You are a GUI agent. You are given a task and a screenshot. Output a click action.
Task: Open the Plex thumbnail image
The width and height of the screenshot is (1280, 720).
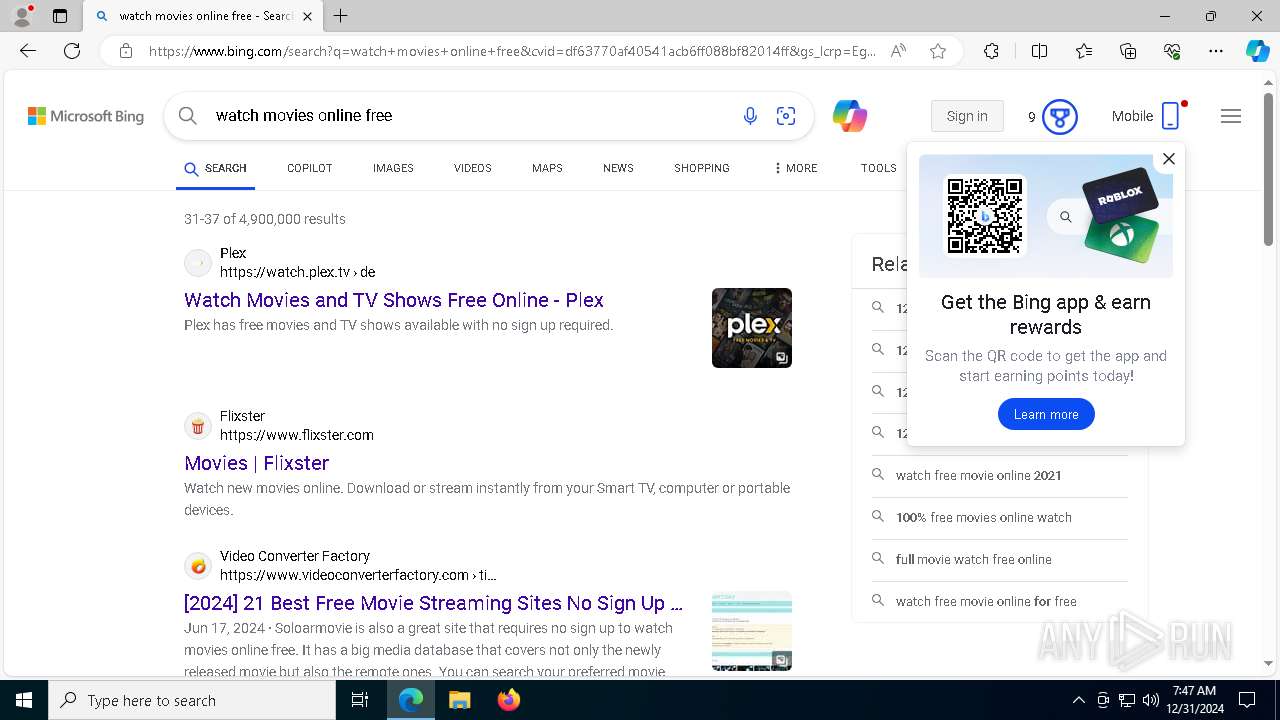[x=752, y=328]
